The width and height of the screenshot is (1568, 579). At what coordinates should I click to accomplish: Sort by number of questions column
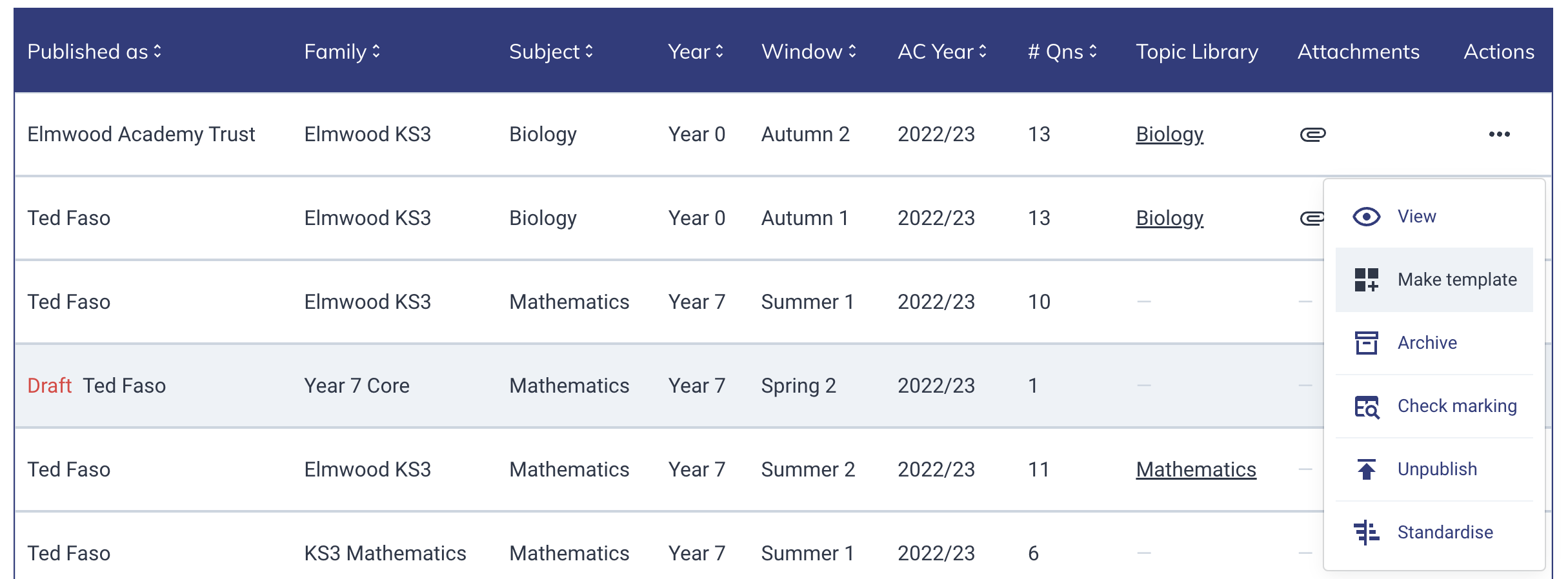coord(1062,52)
